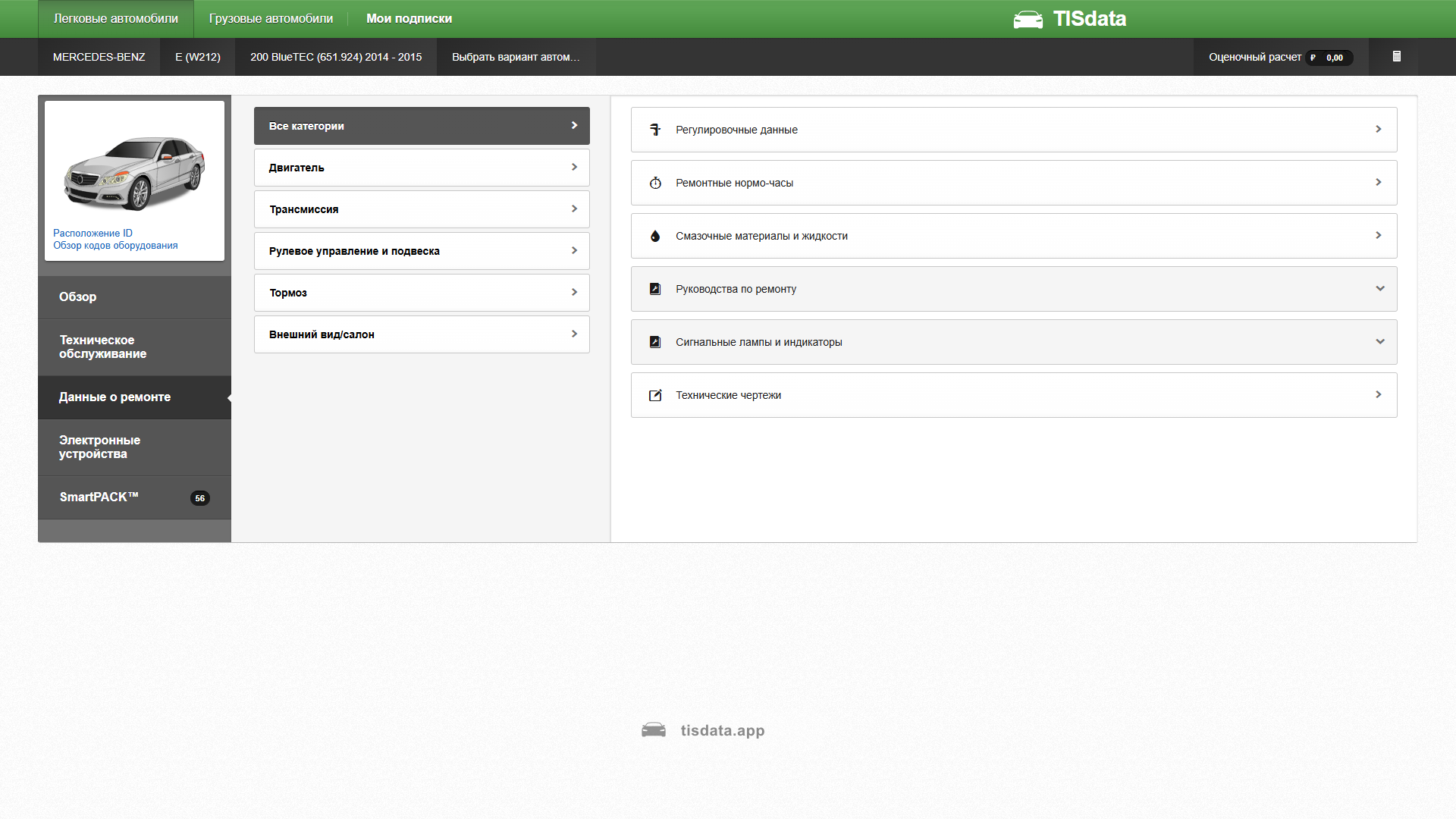Open the Обзор sidebar section
Image resolution: width=1456 pixels, height=819 pixels.
pos(134,297)
